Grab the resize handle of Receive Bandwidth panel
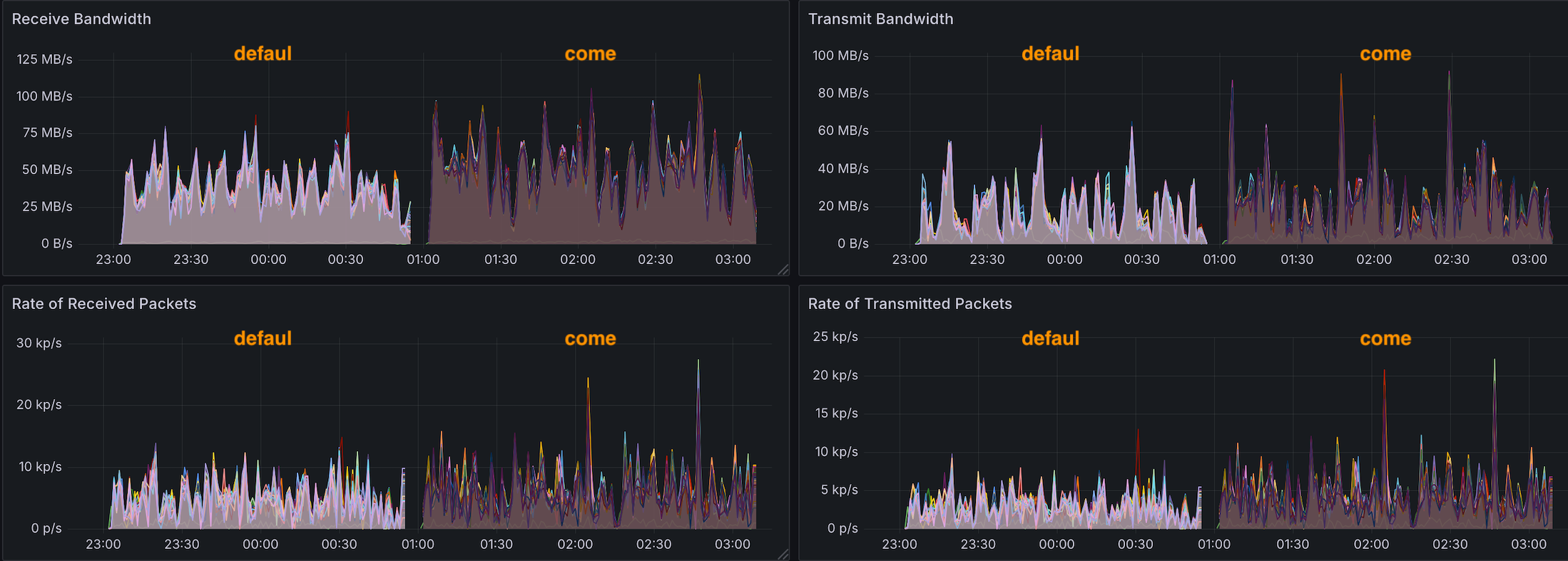Image resolution: width=1568 pixels, height=561 pixels. 783,269
